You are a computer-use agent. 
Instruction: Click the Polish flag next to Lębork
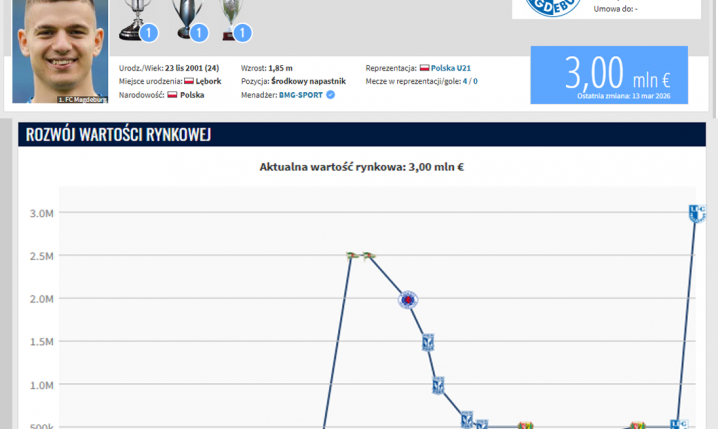pyautogui.click(x=189, y=81)
